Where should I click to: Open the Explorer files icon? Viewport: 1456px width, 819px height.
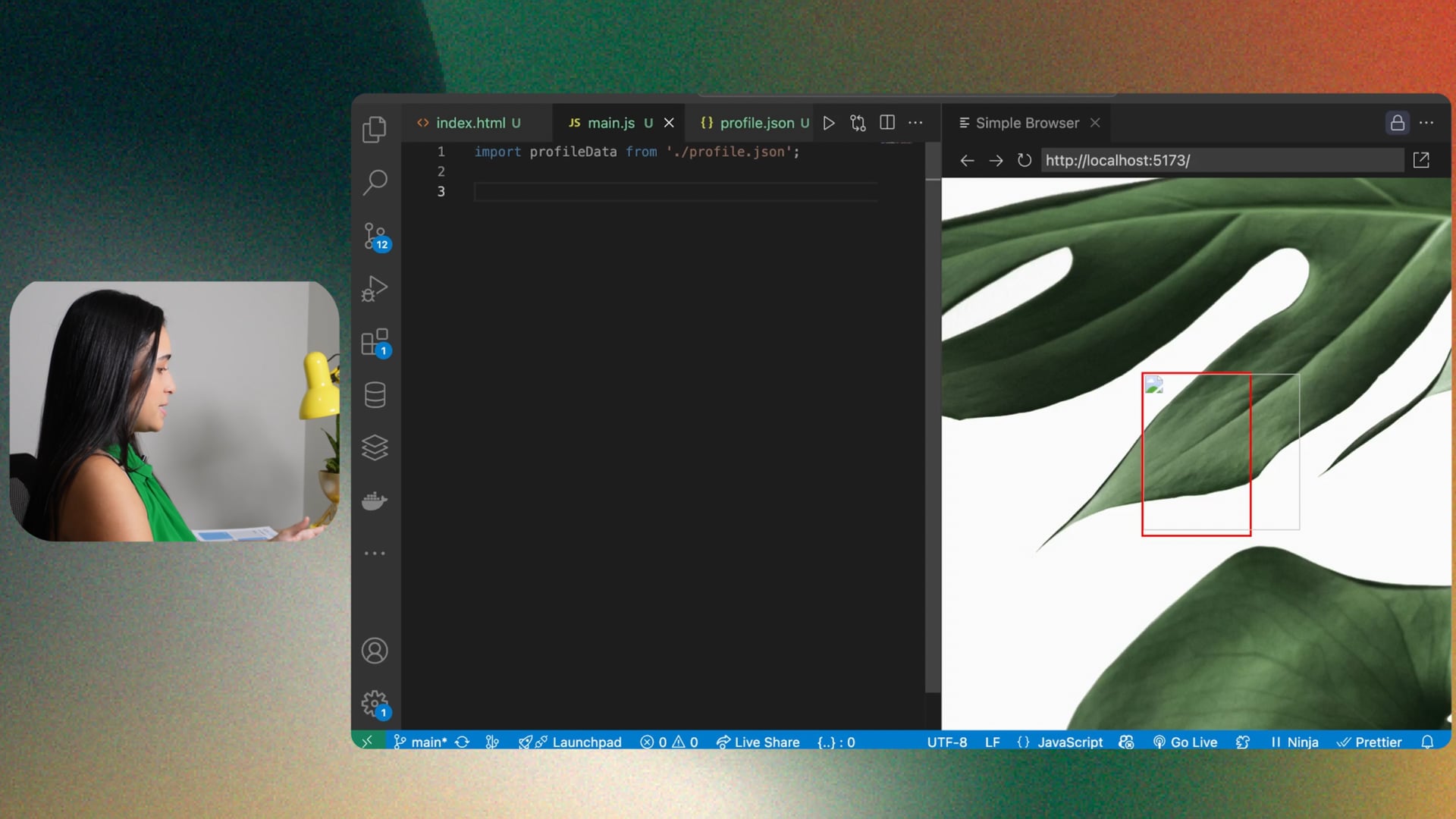click(x=375, y=130)
